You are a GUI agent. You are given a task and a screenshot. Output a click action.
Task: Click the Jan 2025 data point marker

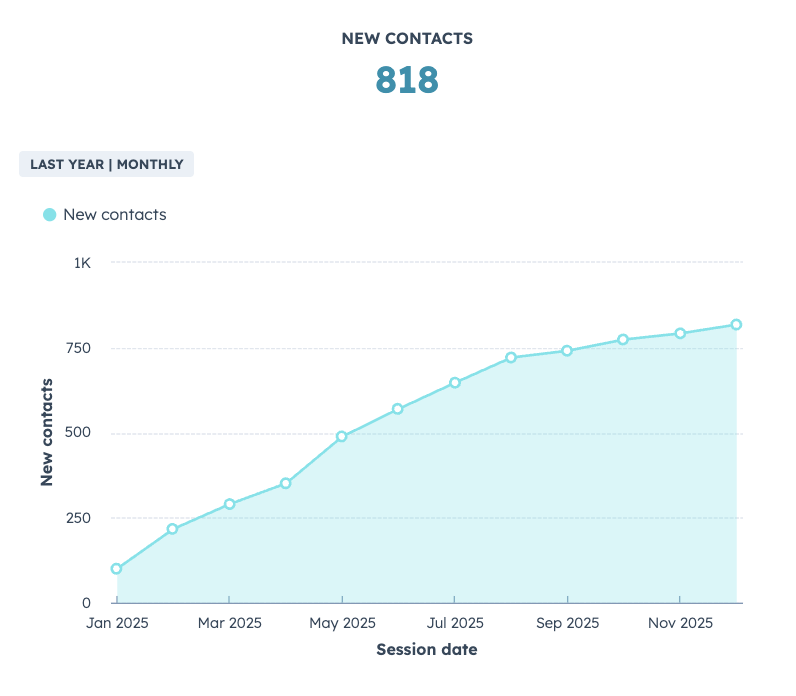117,569
